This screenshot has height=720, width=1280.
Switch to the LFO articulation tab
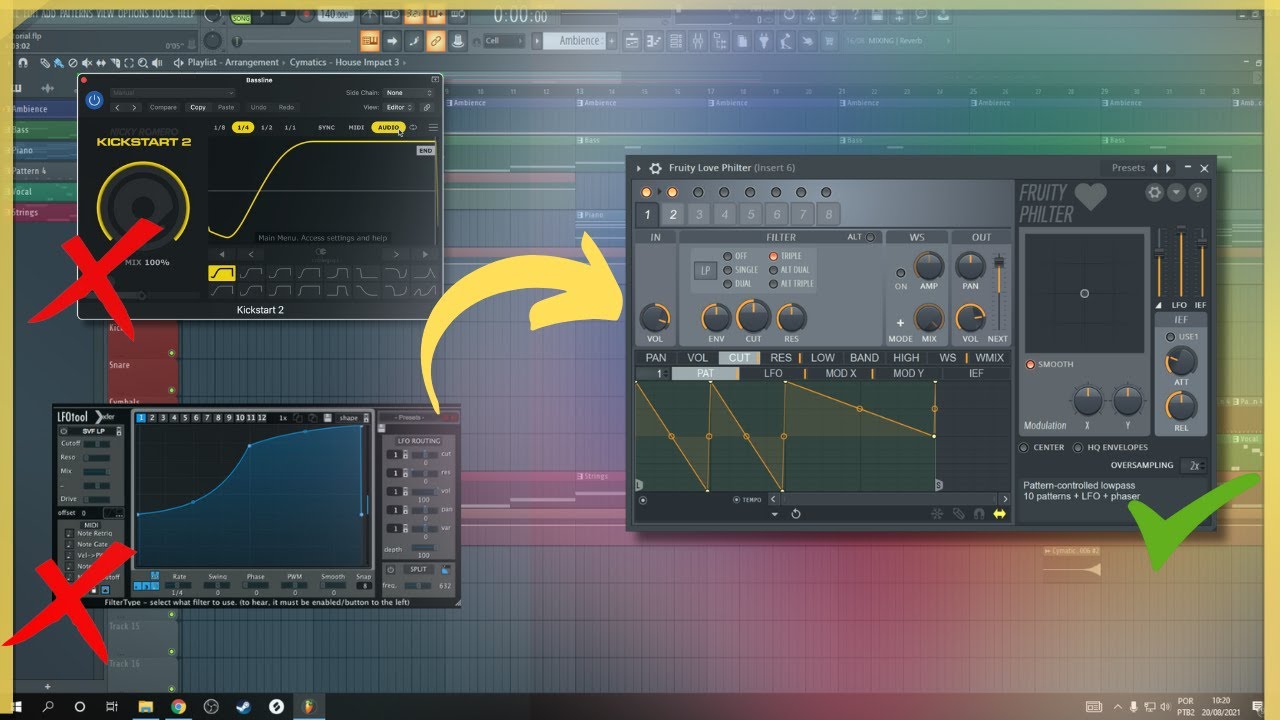(x=773, y=373)
